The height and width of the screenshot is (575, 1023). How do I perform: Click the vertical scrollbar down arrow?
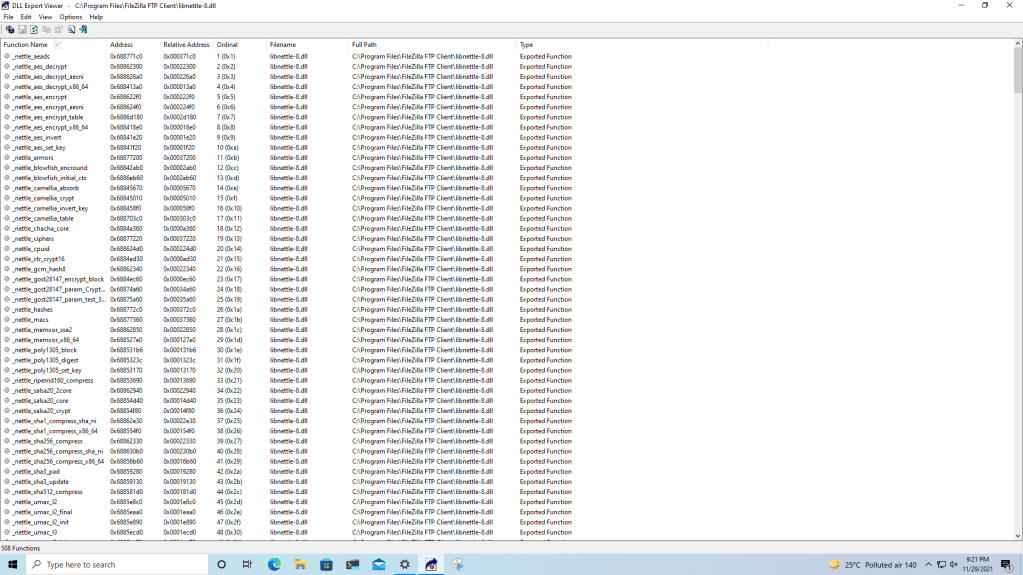point(1017,537)
